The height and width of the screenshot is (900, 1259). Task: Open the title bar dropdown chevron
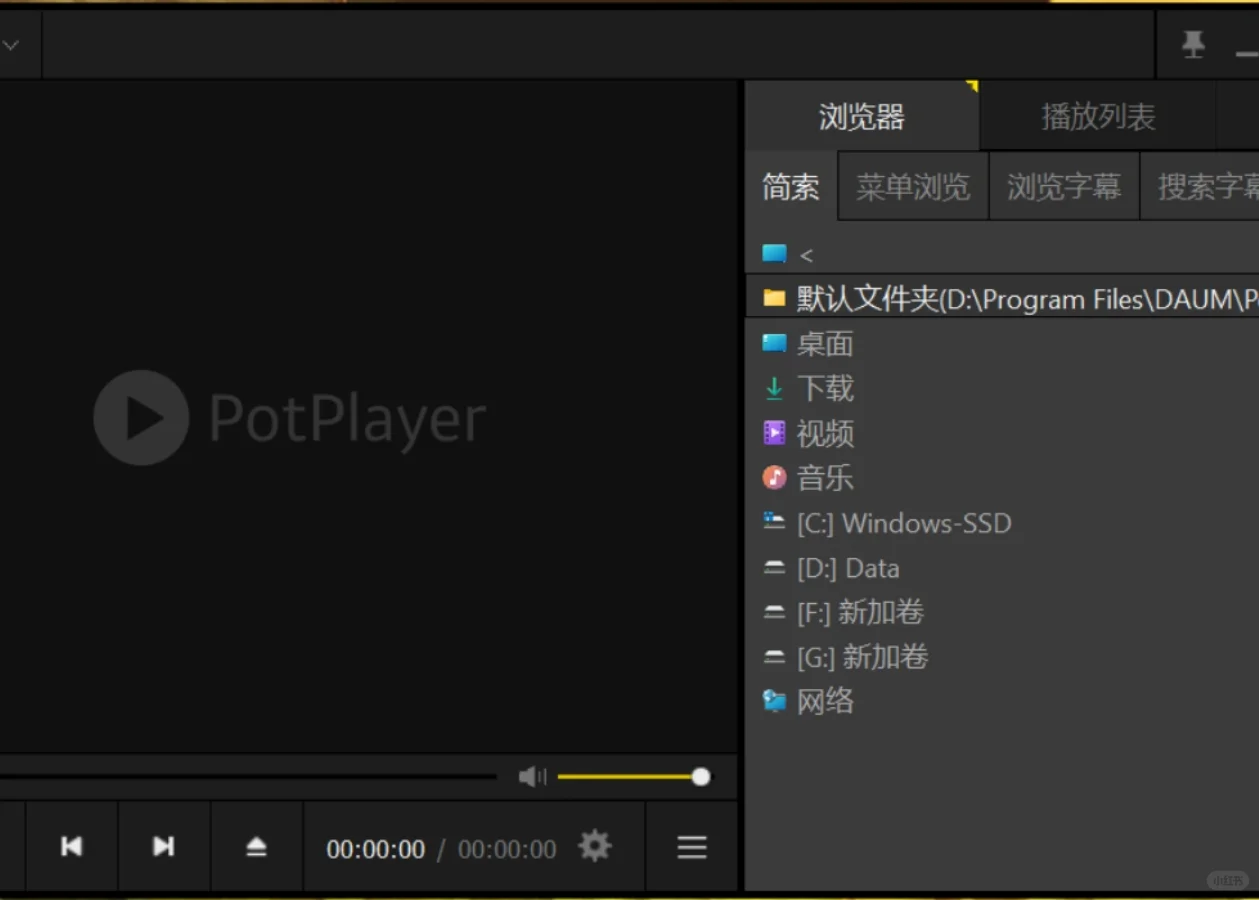[11, 45]
